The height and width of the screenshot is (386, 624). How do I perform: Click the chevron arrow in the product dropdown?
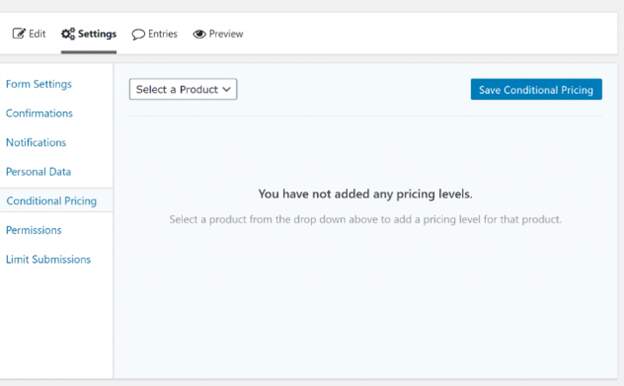(x=226, y=90)
